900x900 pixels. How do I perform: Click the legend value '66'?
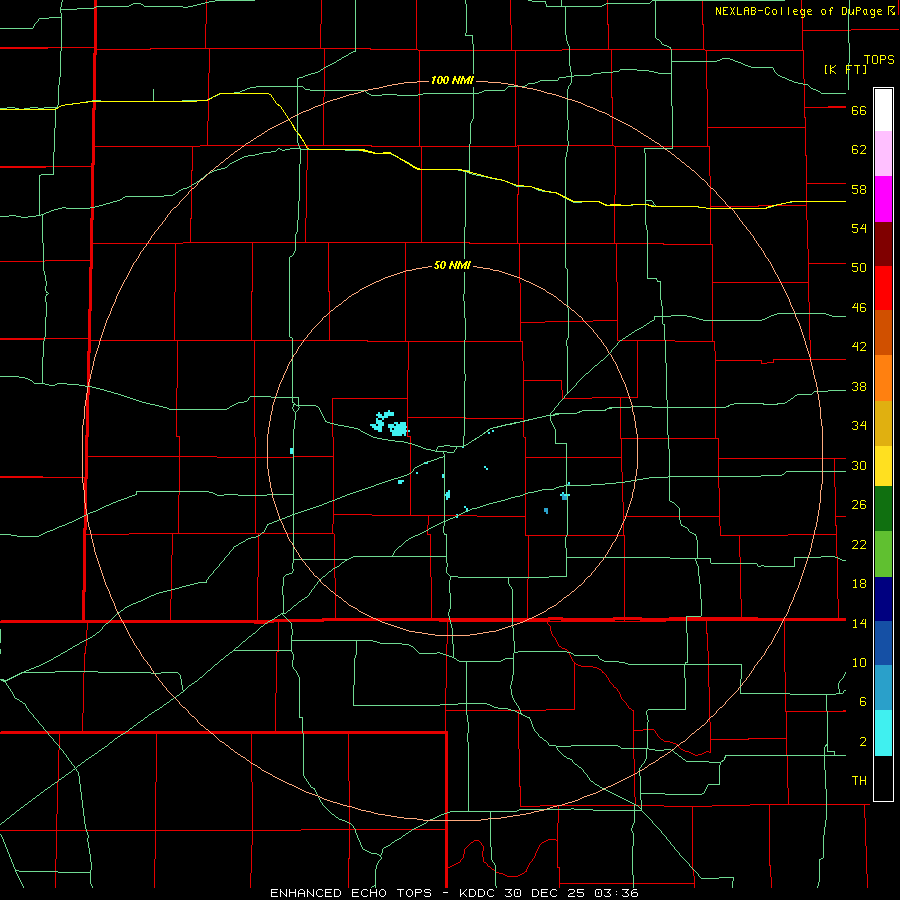point(859,111)
